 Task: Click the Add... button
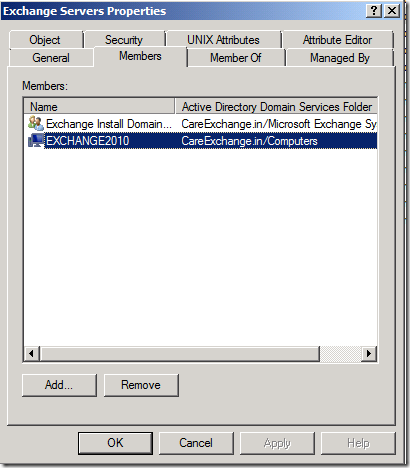(59, 385)
